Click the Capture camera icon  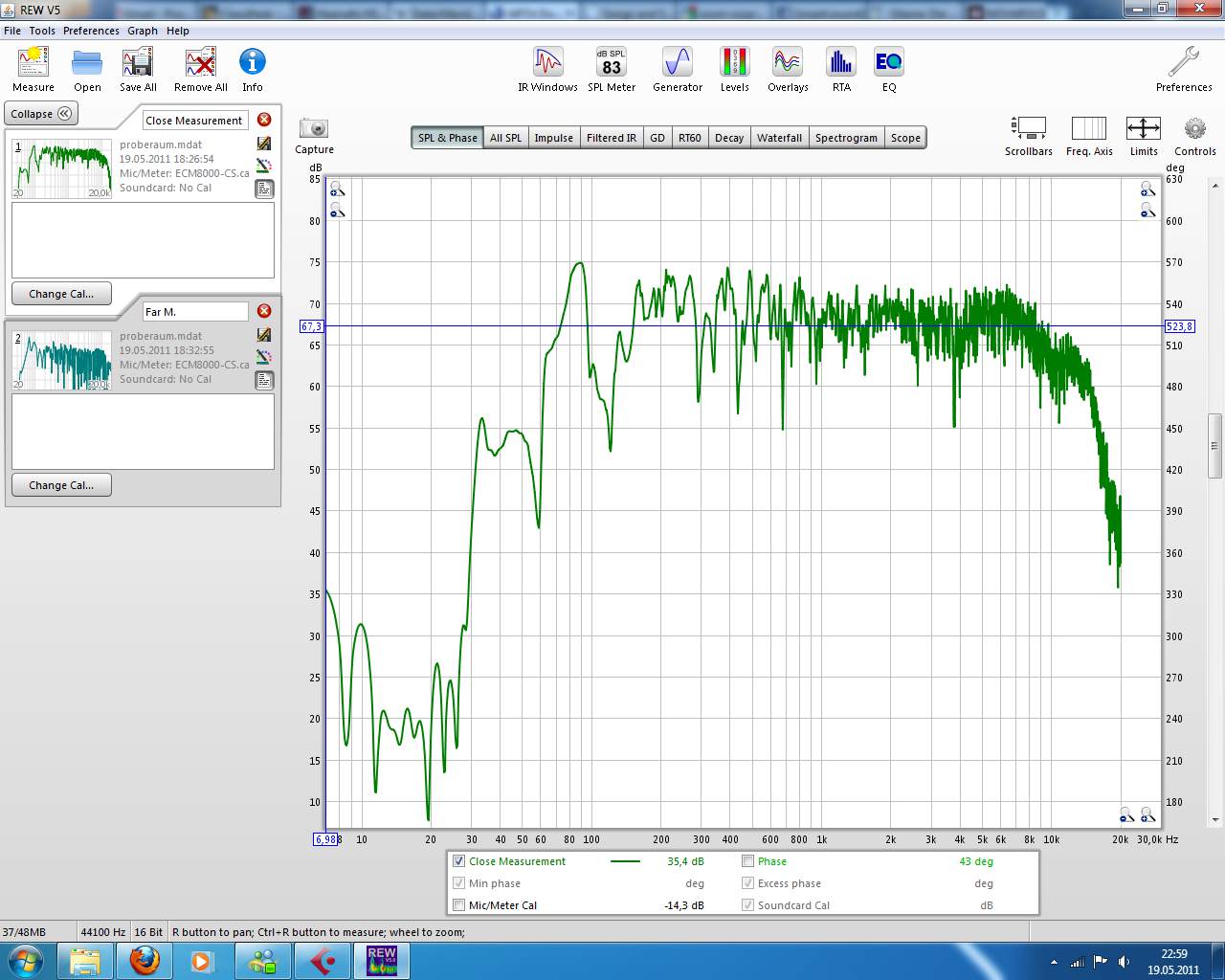(x=314, y=128)
